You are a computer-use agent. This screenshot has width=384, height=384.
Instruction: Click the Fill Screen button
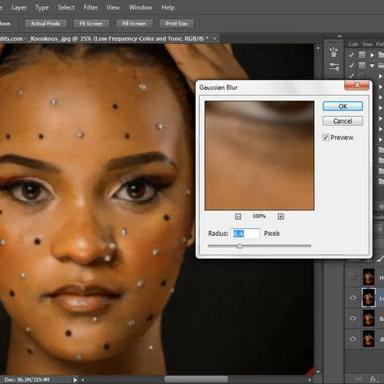click(x=134, y=23)
